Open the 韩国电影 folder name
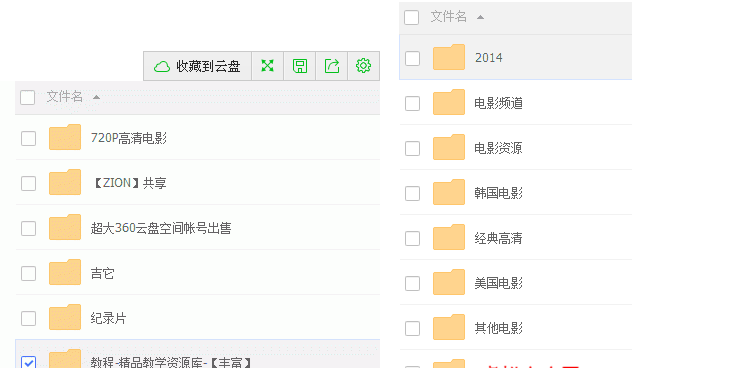This screenshot has width=733, height=391. click(x=498, y=193)
